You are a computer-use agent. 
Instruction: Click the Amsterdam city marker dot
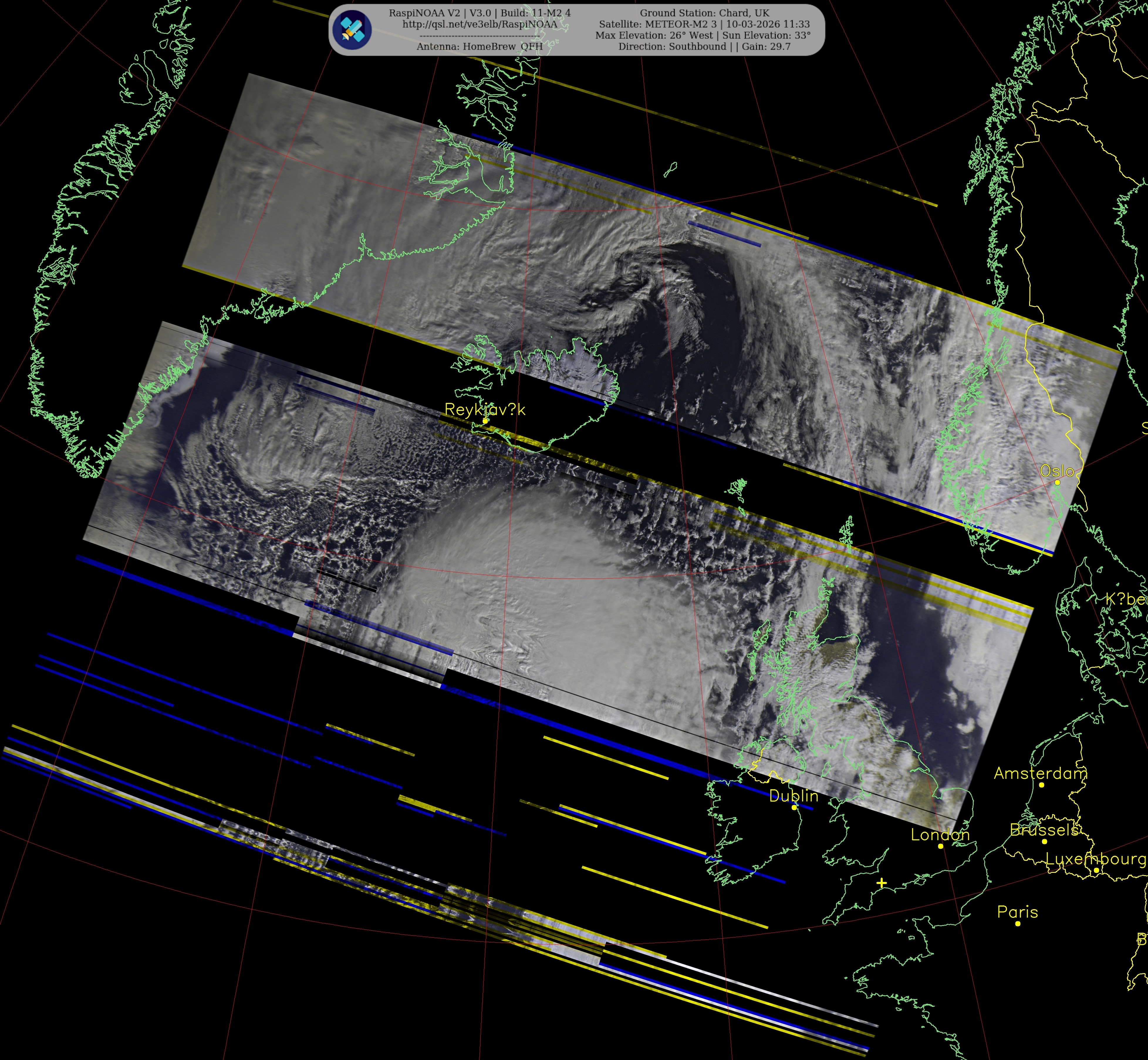pos(1041,785)
